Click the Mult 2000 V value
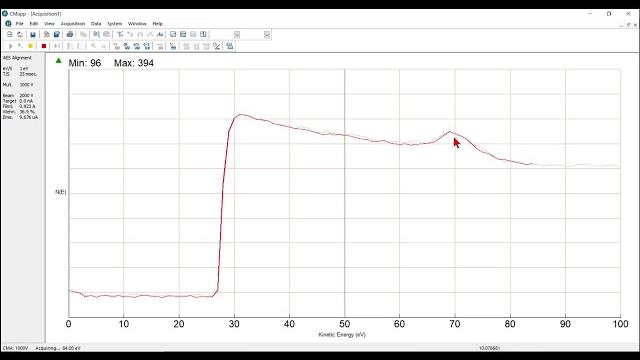The height and width of the screenshot is (360, 640). 27,85
